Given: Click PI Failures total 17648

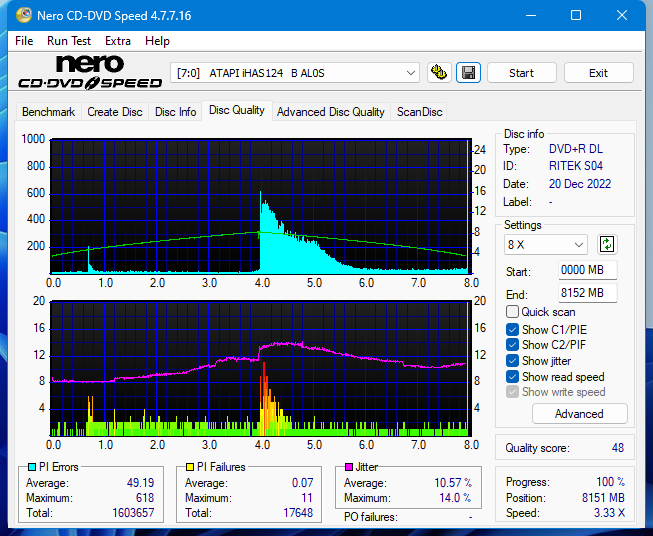Looking at the screenshot, I should click(x=298, y=513).
